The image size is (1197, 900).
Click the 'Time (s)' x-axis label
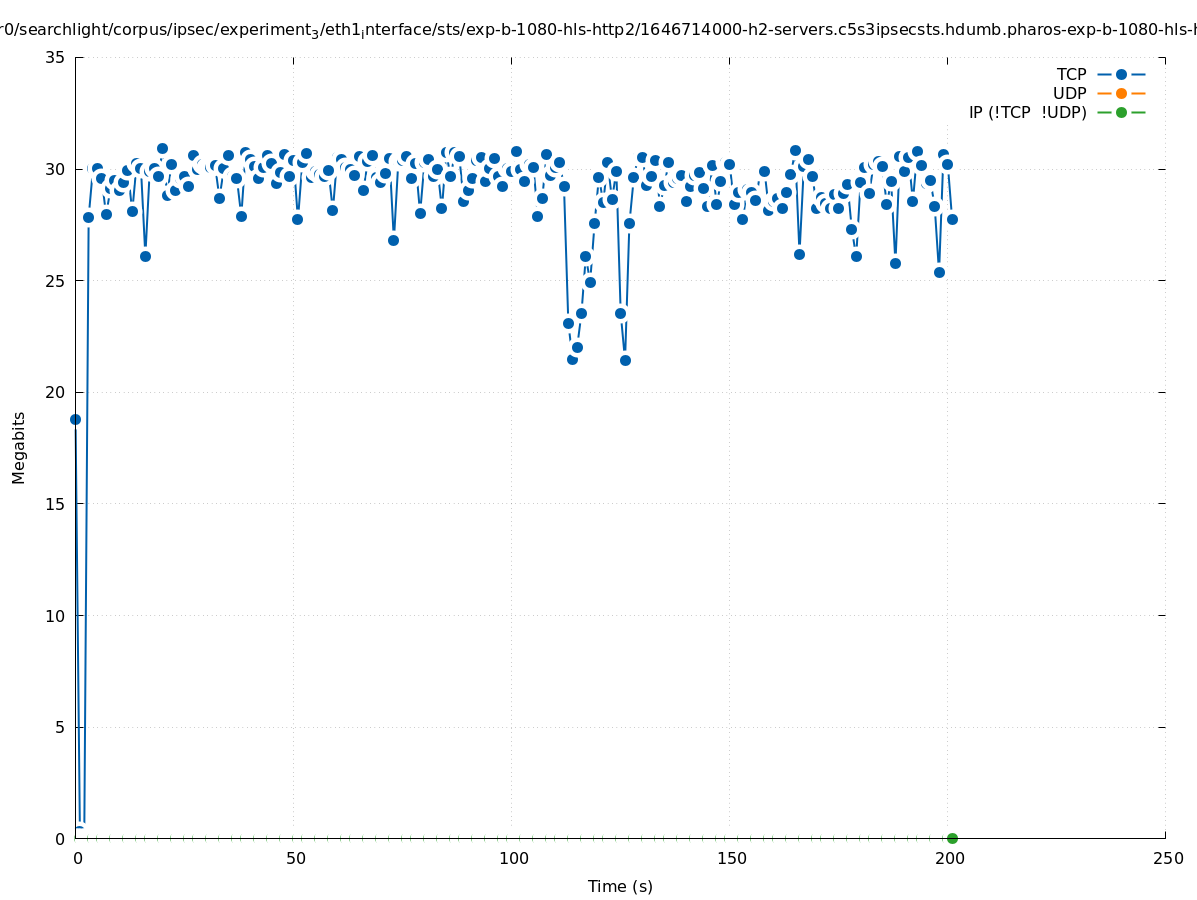(x=620, y=886)
